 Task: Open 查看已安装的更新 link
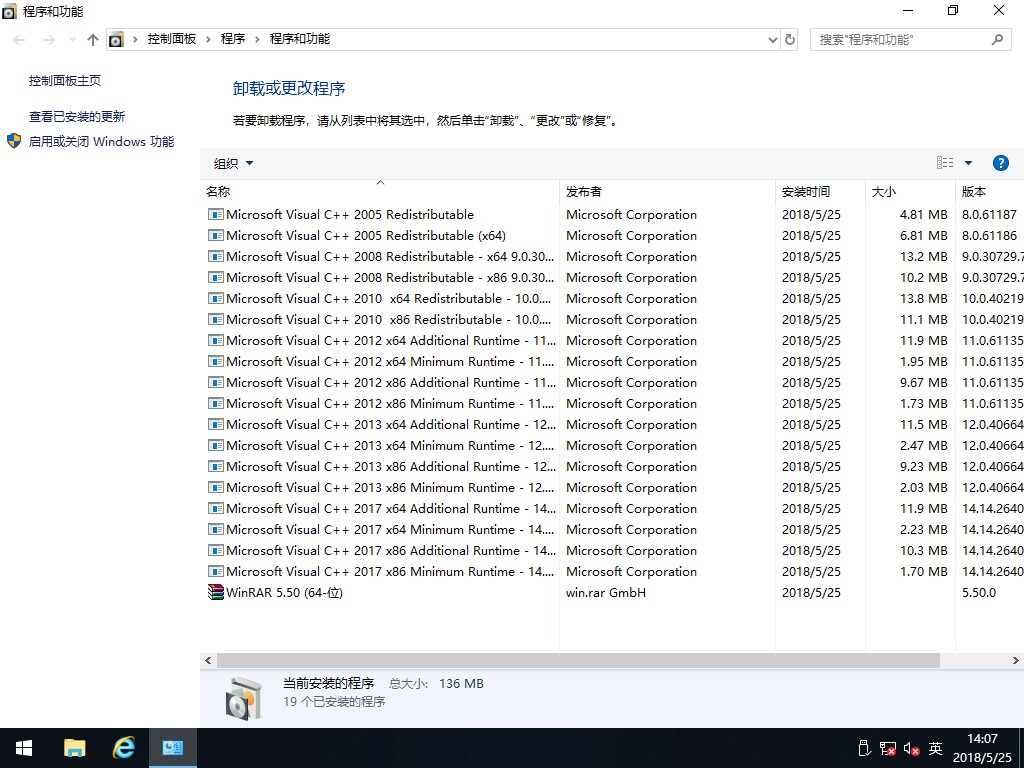tap(76, 116)
